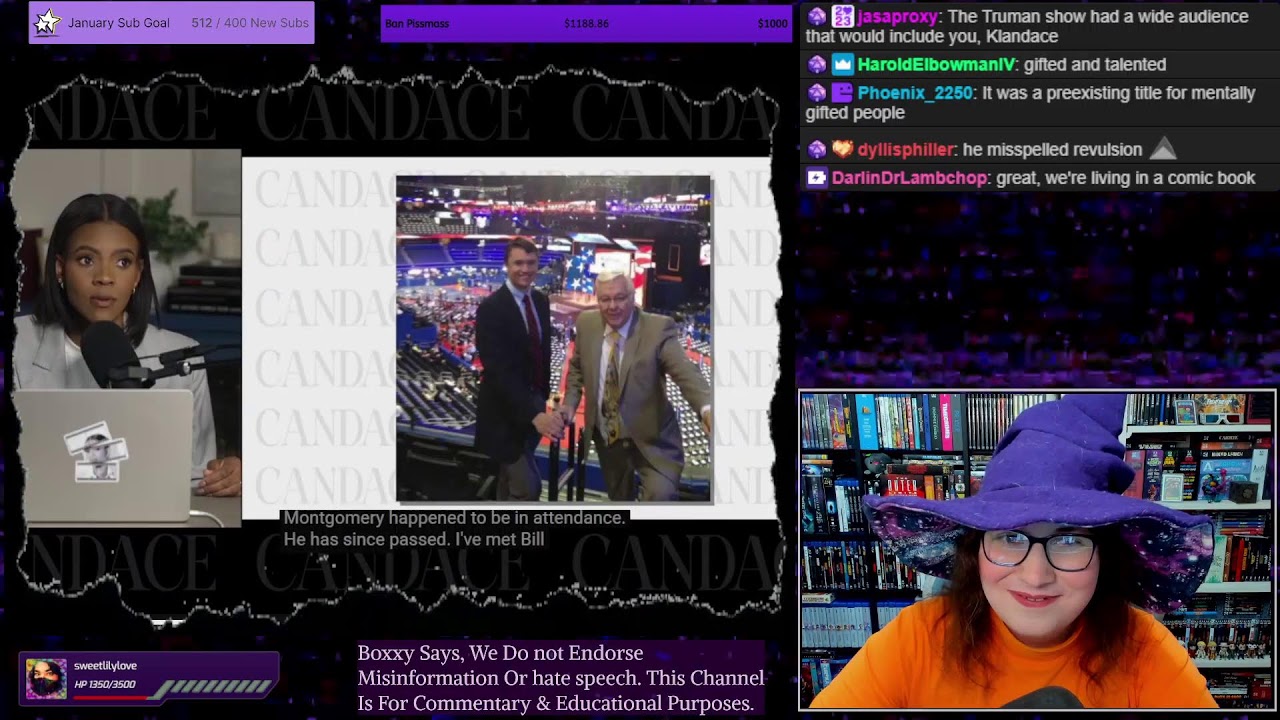Click the blue crown badge beside HaroldElbowmanIV
Viewport: 1280px width, 720px height.
pyautogui.click(x=842, y=65)
